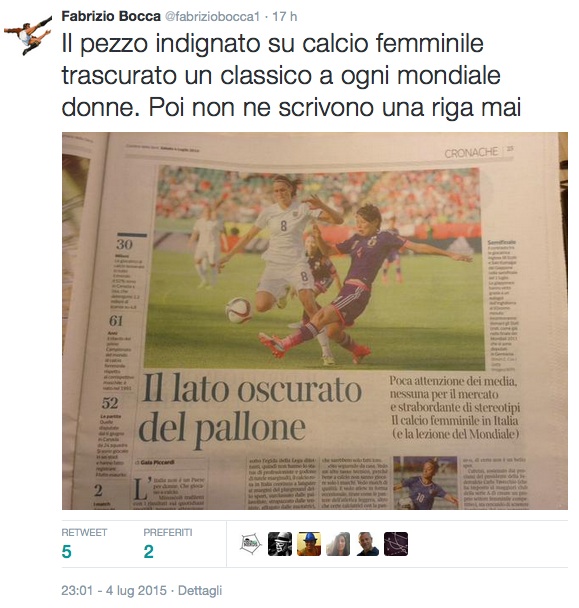This screenshot has height=608, width=579.
Task: Click the 'Il lato oscurato del pallone' headline
Action: [250, 411]
